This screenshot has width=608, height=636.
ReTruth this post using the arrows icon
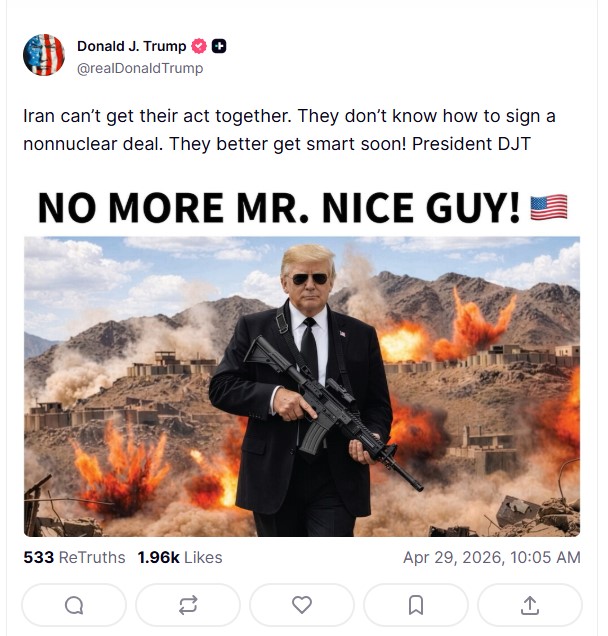188,604
